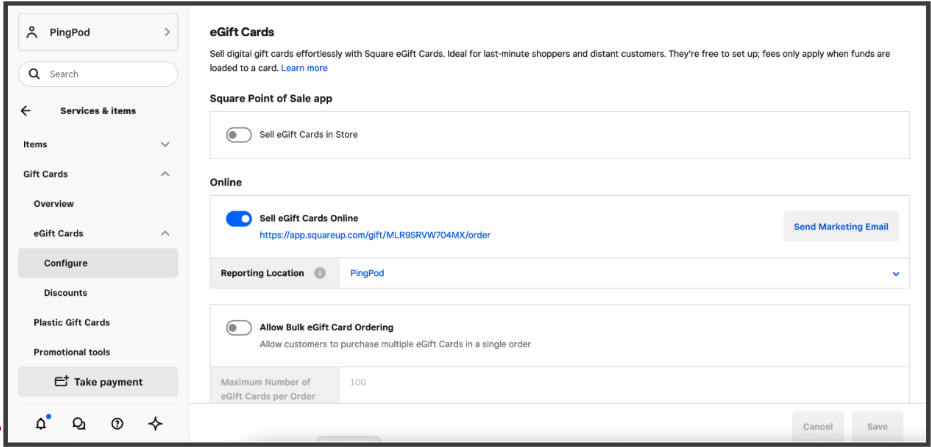931x447 pixels.
Task: Disable Sell eGift Cards Online toggle
Action: point(239,219)
